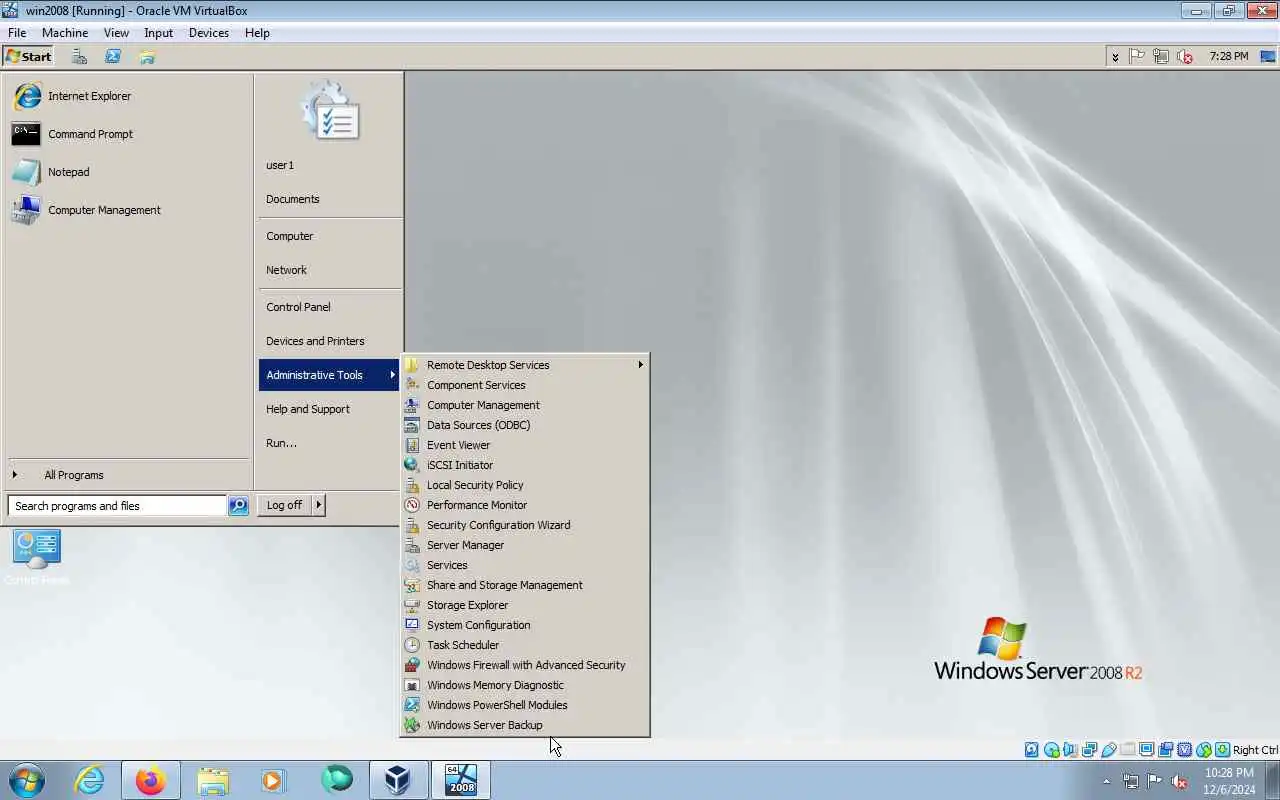This screenshot has height=800, width=1280.
Task: Open Control Panel desktop shortcut
Action: tap(37, 556)
